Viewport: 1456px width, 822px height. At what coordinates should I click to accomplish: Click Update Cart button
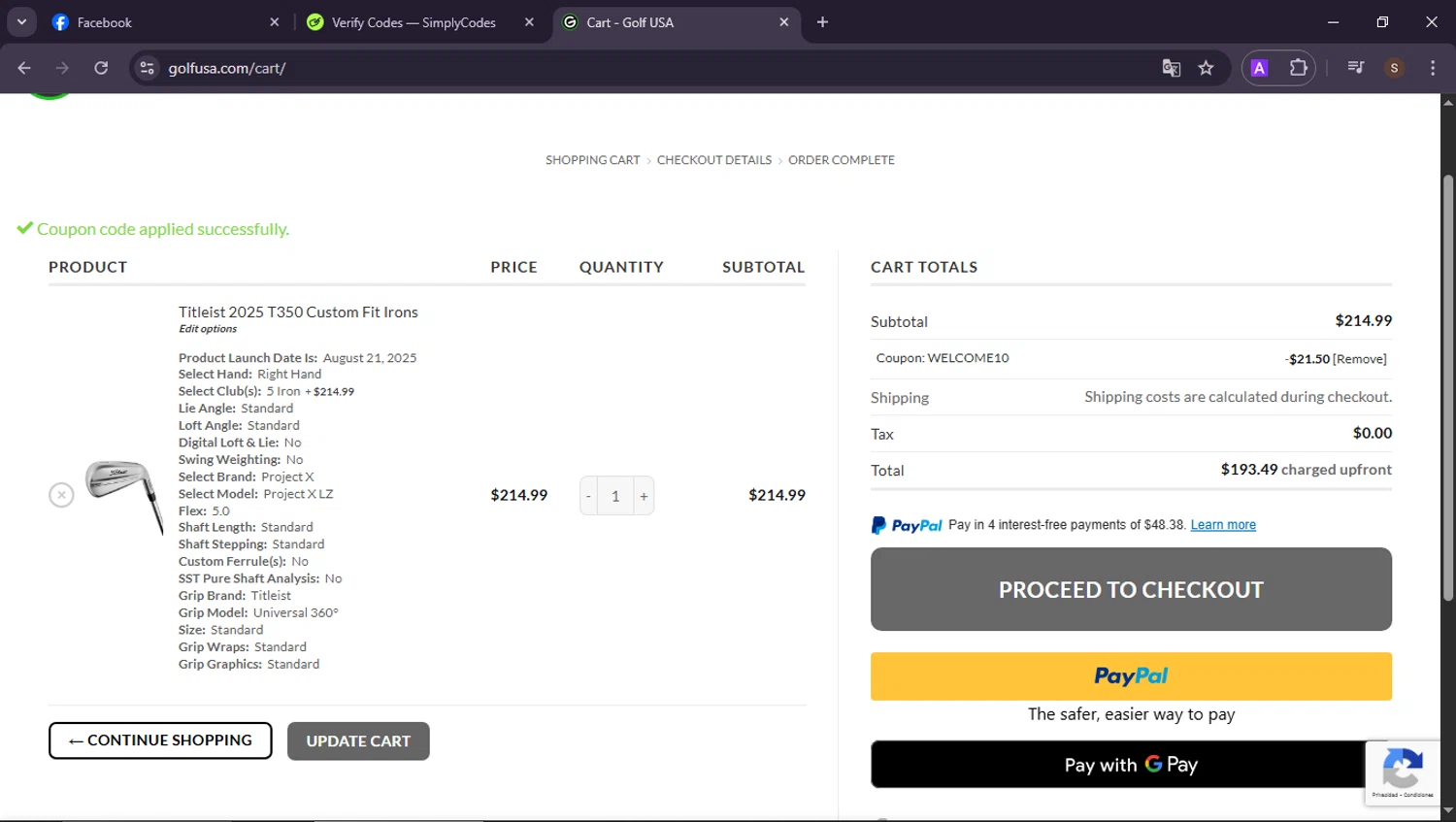(358, 741)
